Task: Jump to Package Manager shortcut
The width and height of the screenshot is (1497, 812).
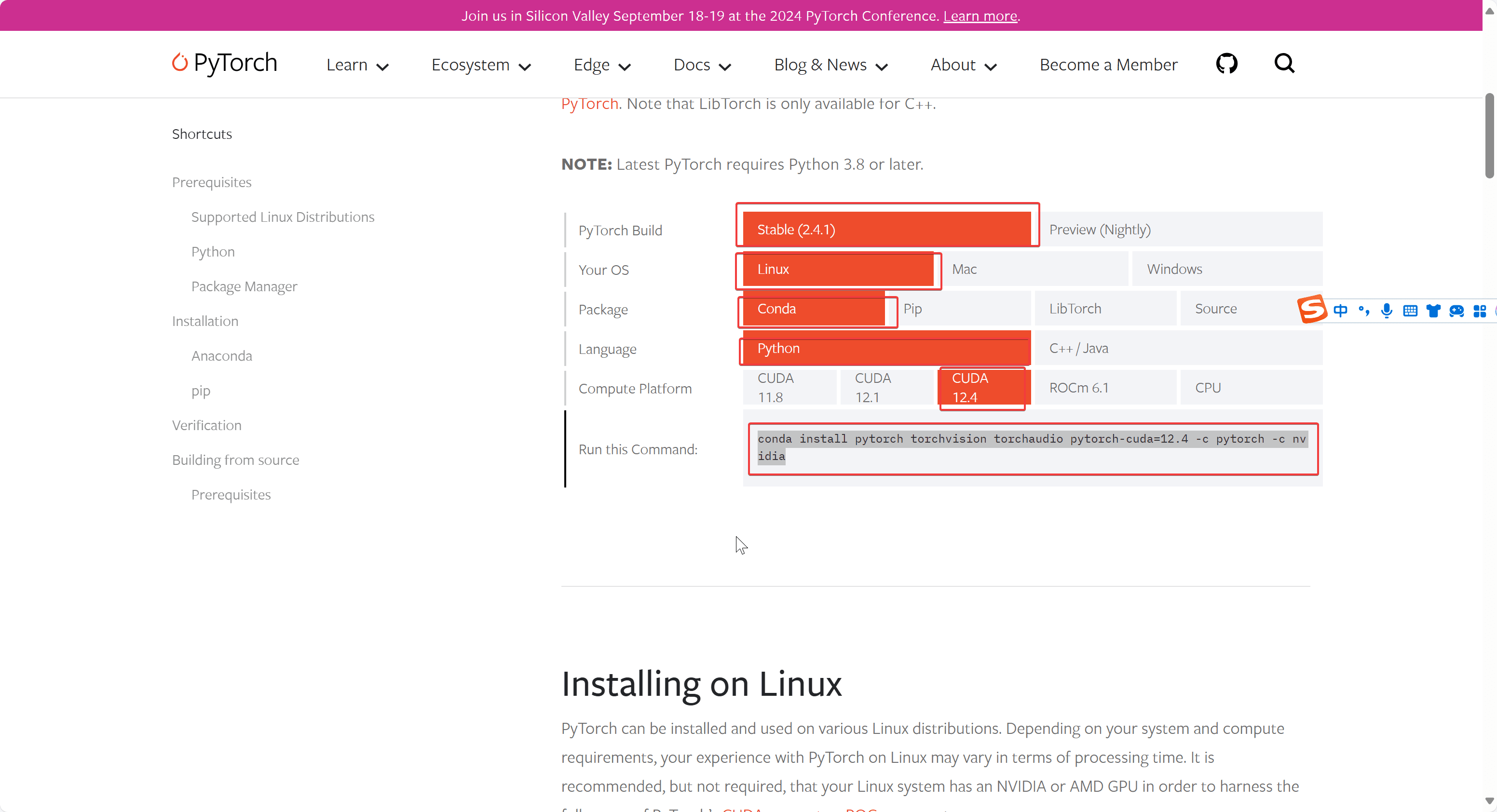Action: coord(244,286)
